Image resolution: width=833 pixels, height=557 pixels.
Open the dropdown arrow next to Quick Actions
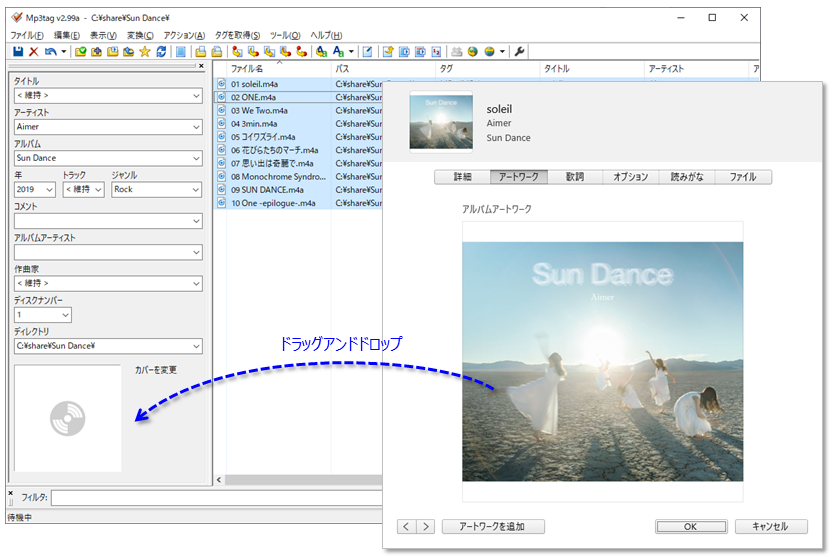351,52
